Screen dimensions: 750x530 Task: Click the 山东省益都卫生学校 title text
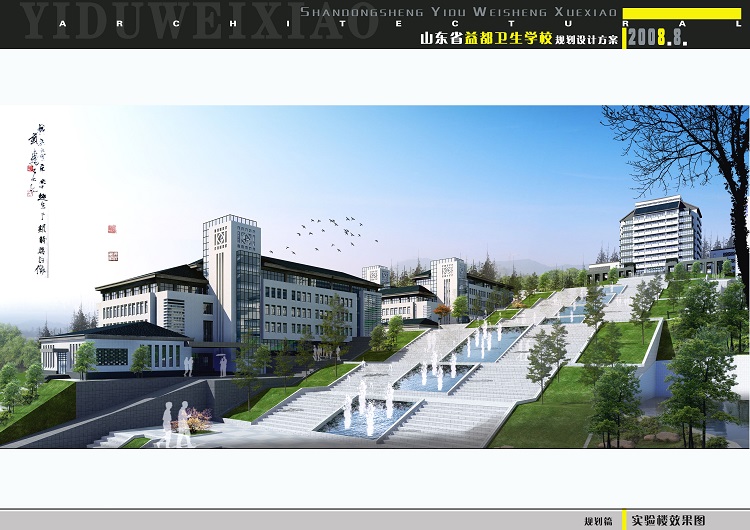[486, 39]
